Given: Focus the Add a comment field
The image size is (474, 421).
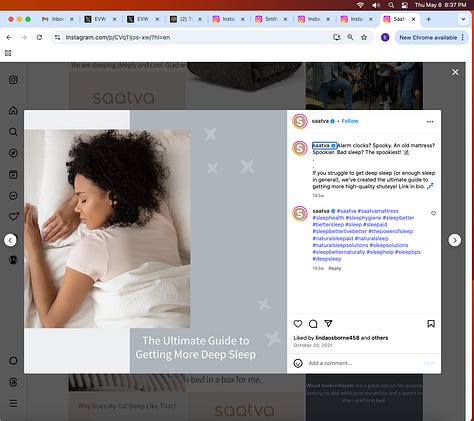Looking at the screenshot, I should pyautogui.click(x=363, y=363).
